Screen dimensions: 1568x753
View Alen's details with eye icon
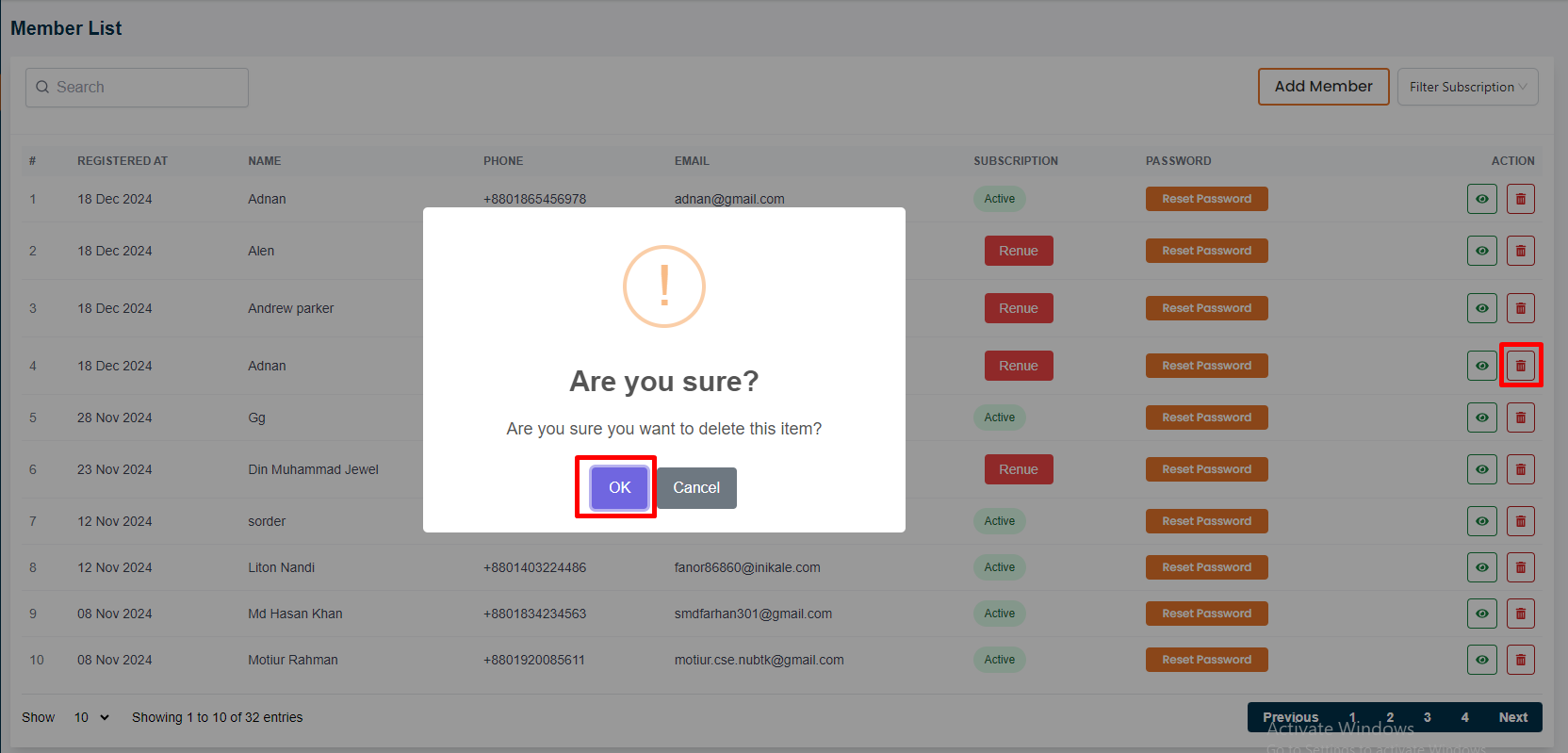click(x=1481, y=251)
